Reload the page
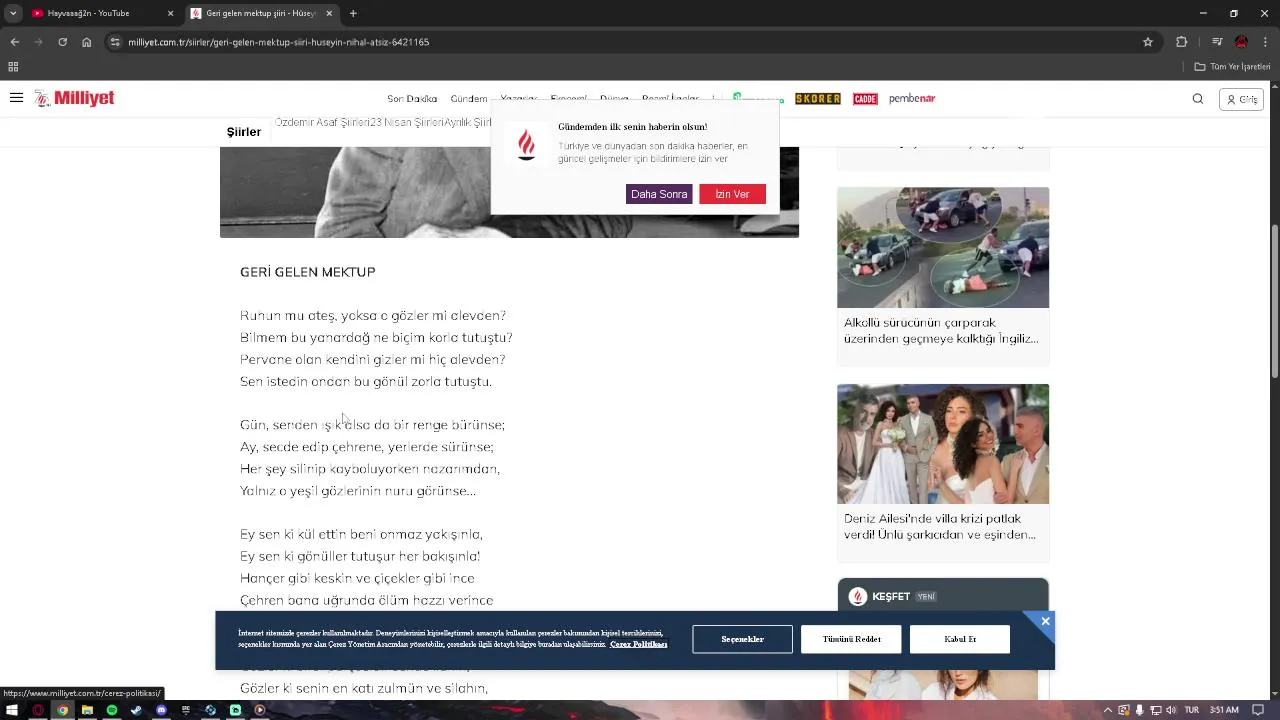The width and height of the screenshot is (1280, 720). [62, 42]
